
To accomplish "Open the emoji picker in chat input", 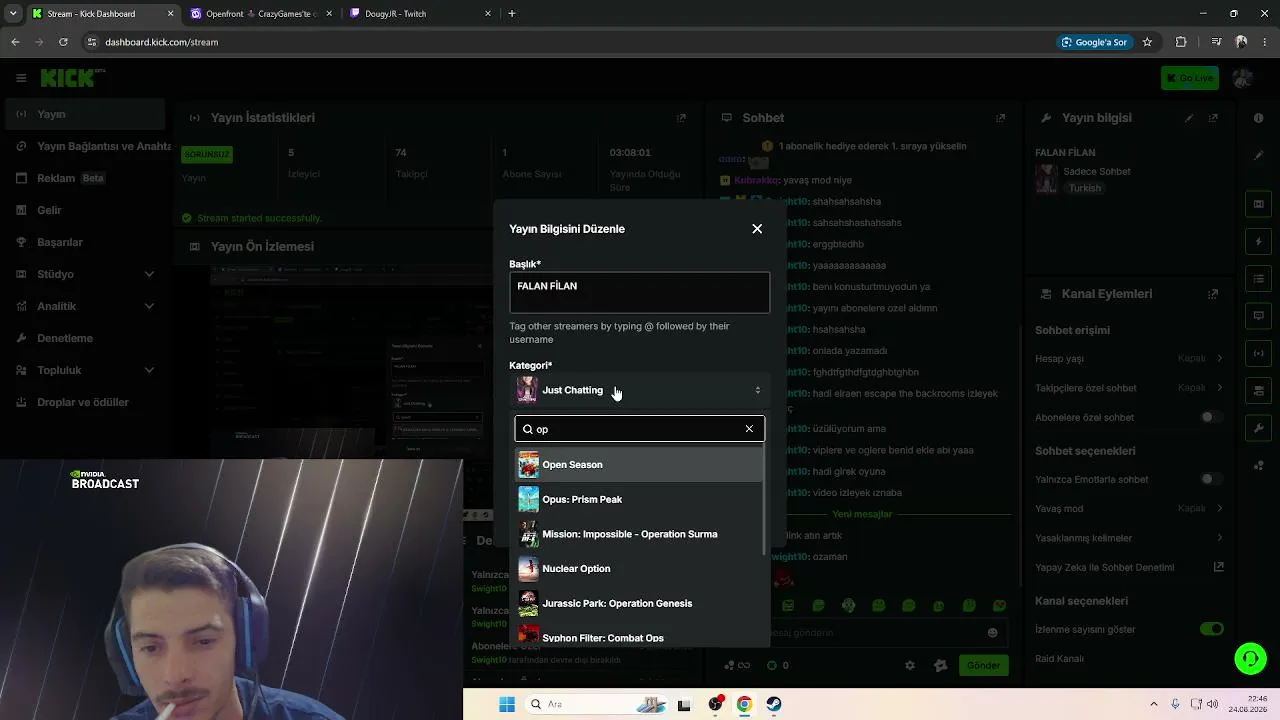I will pos(992,632).
